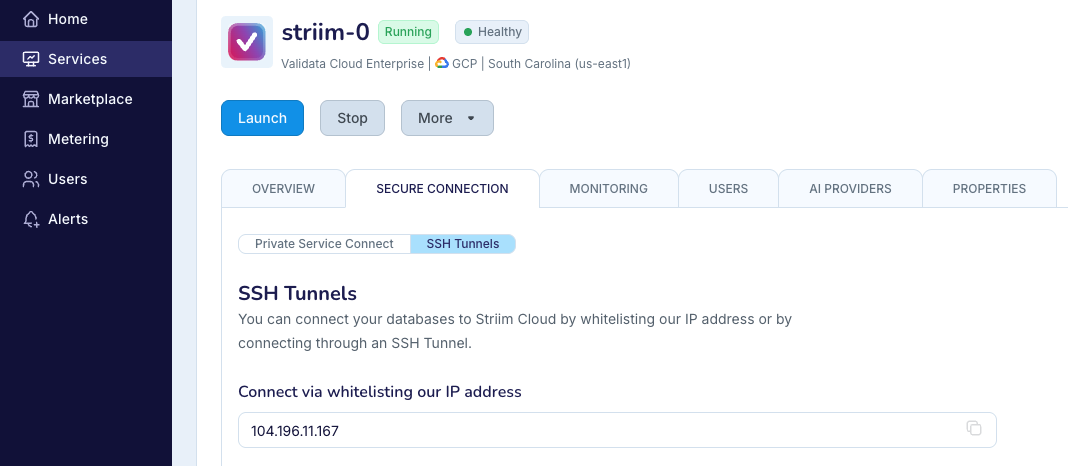Click the Google Cloud GCP logo
Screen dimensions: 1068x466
point(441,63)
